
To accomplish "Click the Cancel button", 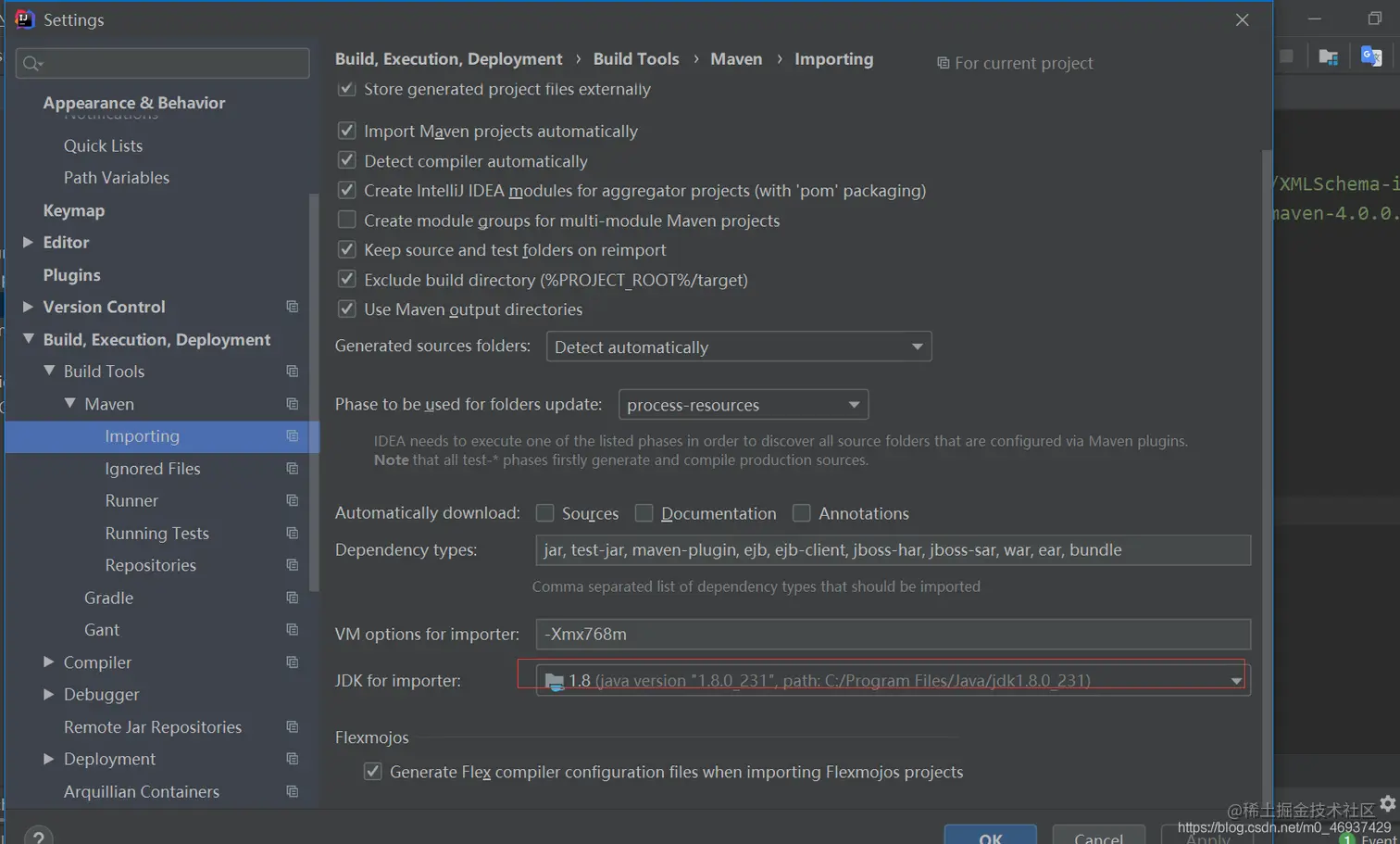I will [1099, 835].
